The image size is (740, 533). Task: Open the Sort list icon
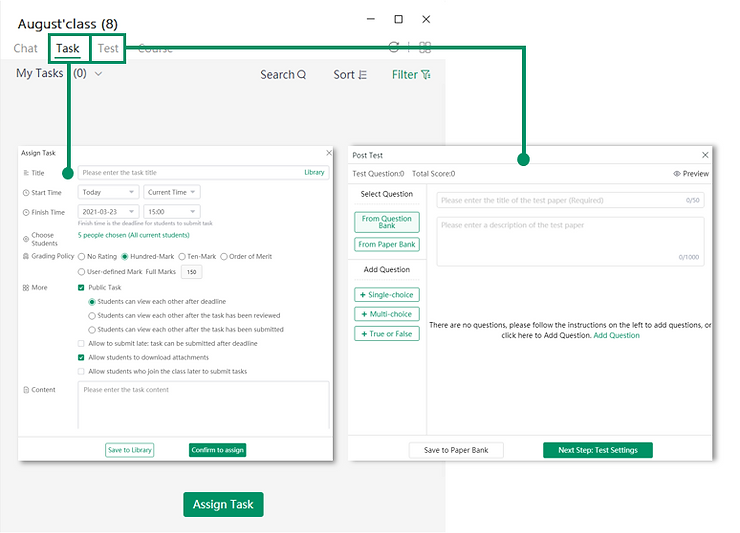click(363, 75)
